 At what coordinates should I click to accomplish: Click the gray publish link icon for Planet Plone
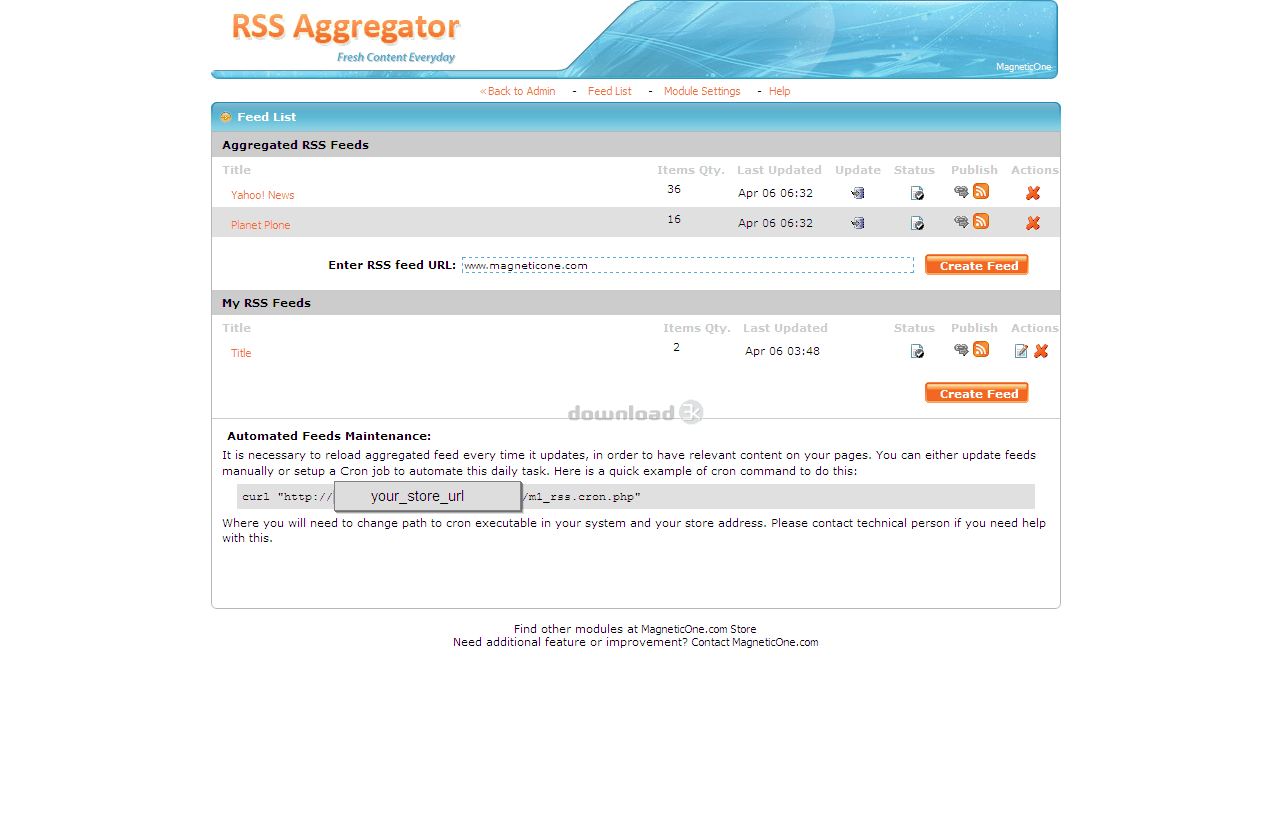click(961, 222)
